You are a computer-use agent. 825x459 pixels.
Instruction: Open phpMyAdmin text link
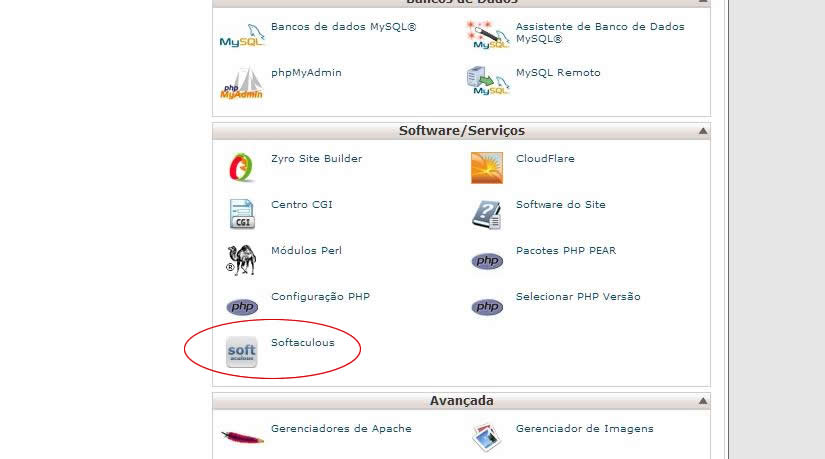click(306, 73)
